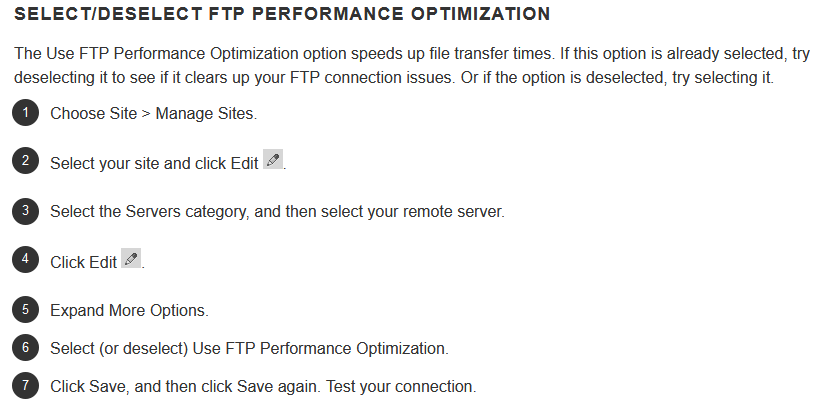This screenshot has height=419, width=827.
Task: Click the Edit pencil icon in step 4
Action: pos(131,258)
